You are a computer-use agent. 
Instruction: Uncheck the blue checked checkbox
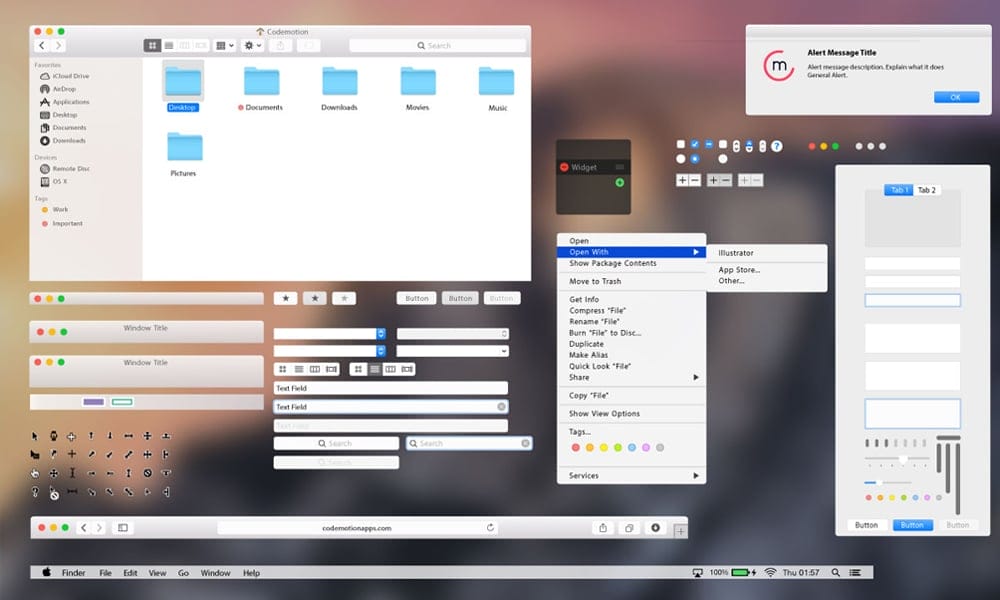click(x=697, y=143)
